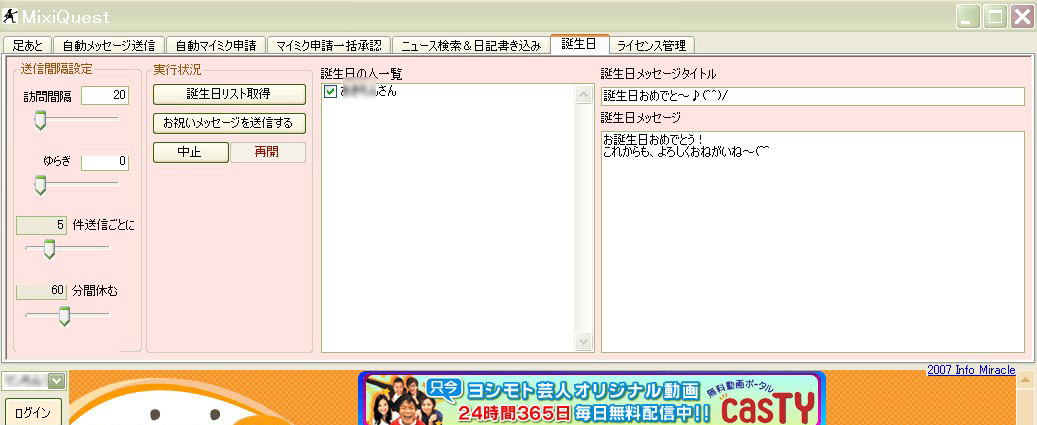Viewport: 1037px width, 425px height.
Task: Click birthday list scroll down arrow
Action: click(x=584, y=342)
